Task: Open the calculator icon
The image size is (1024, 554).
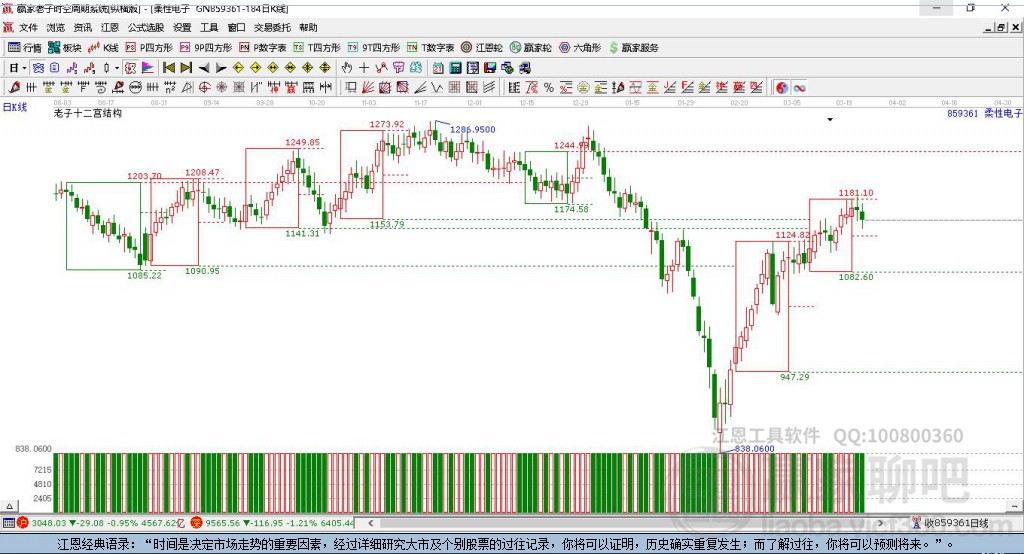Action: (x=456, y=68)
